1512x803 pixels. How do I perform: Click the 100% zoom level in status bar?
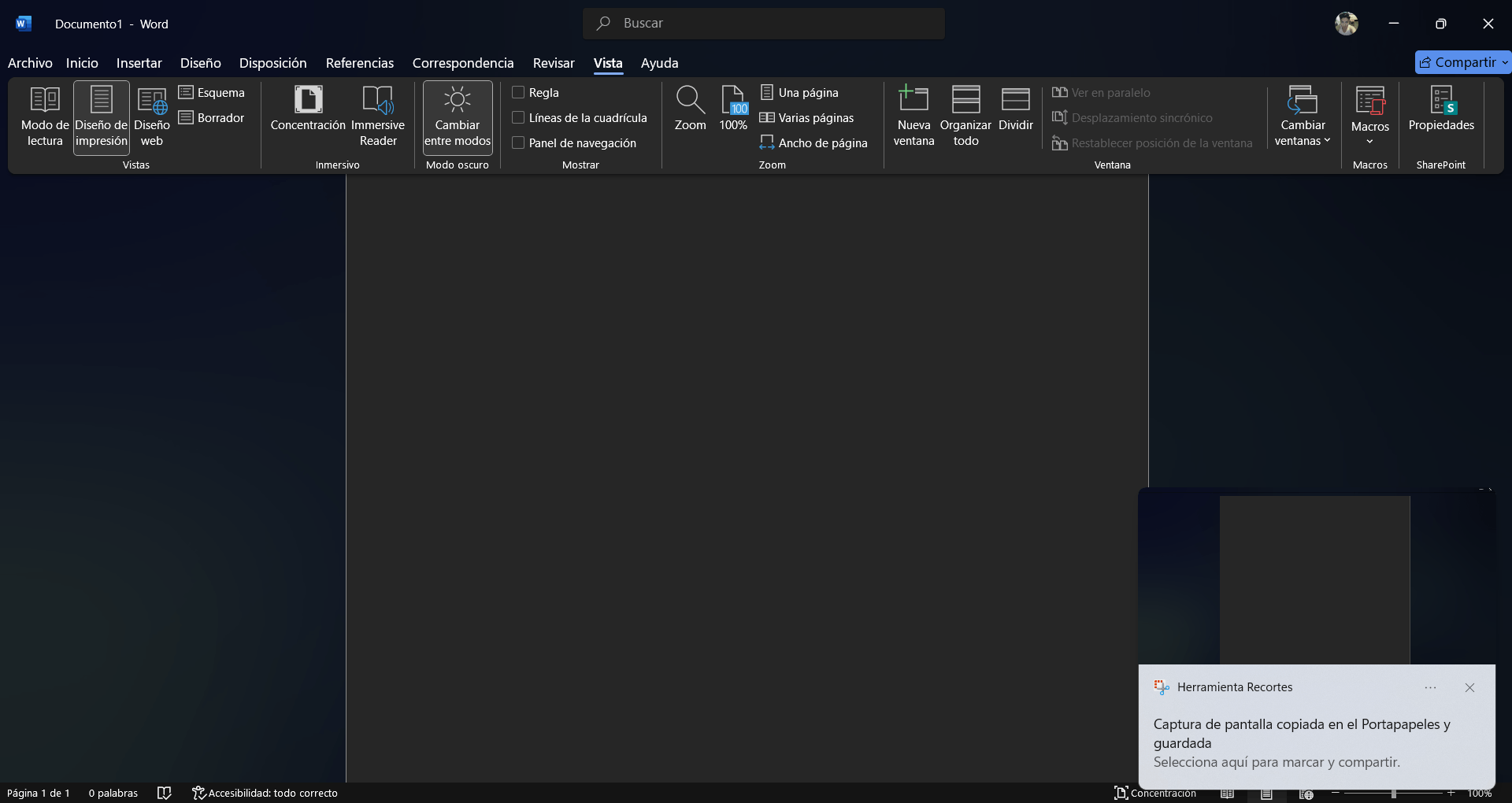1480,793
